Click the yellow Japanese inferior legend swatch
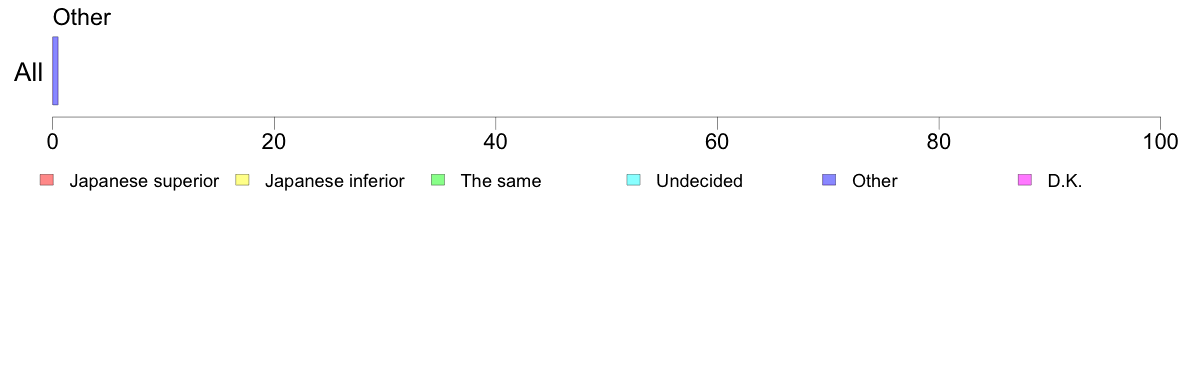The image size is (1188, 368). pos(242,180)
